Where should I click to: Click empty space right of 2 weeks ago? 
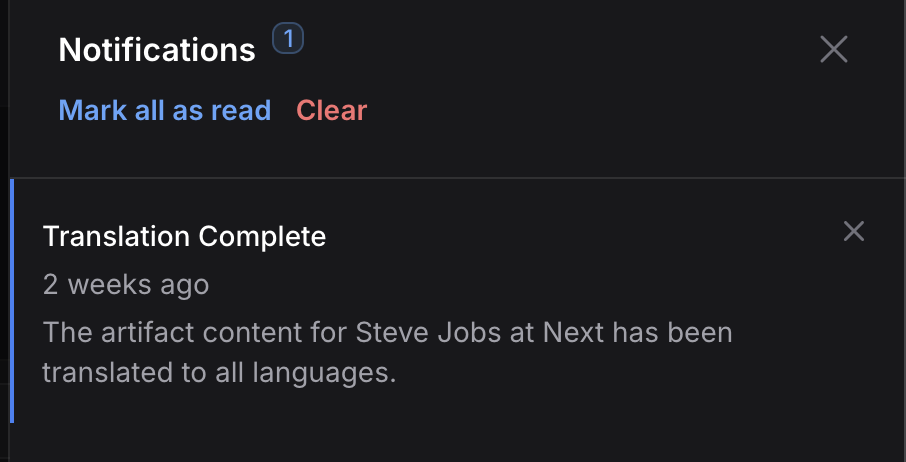tap(500, 284)
